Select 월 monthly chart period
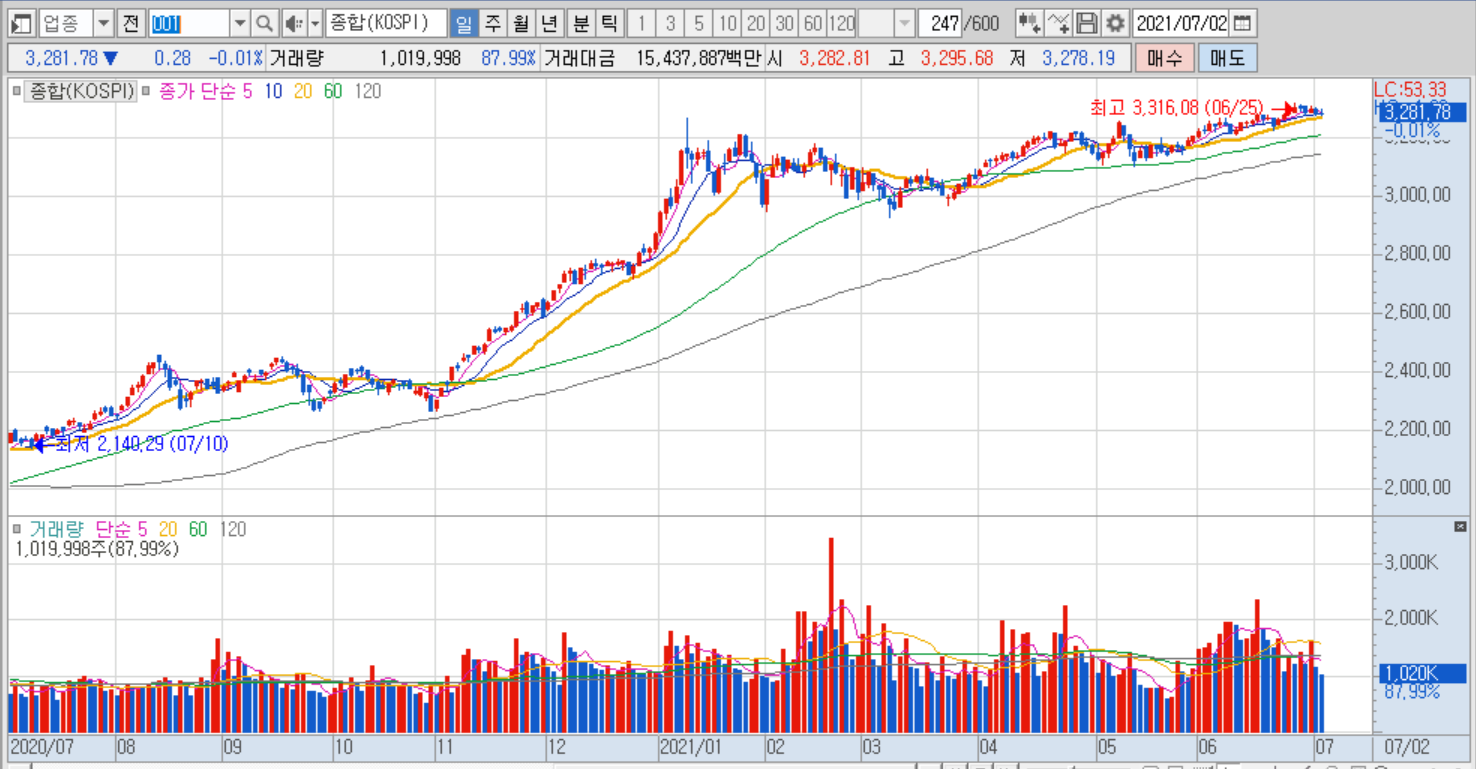Image resolution: width=1476 pixels, height=769 pixels. [521, 23]
